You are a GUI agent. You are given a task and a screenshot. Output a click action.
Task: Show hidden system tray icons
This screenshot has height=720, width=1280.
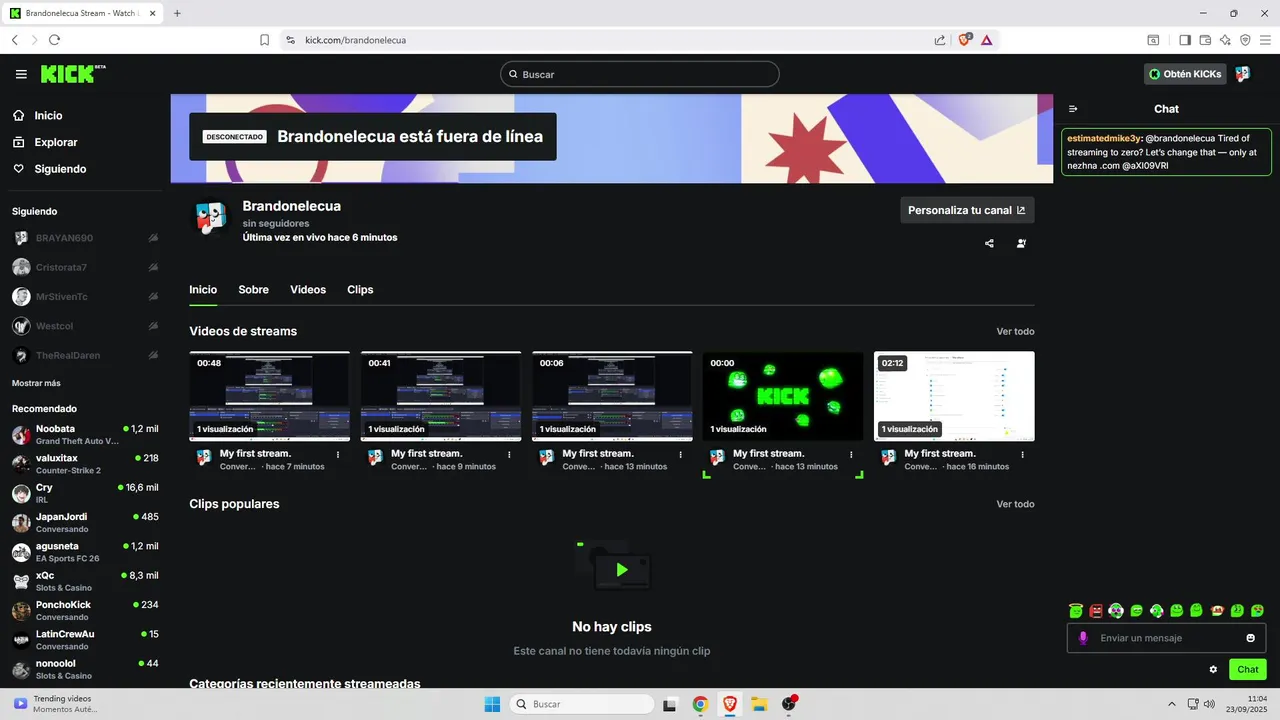[x=1172, y=704]
